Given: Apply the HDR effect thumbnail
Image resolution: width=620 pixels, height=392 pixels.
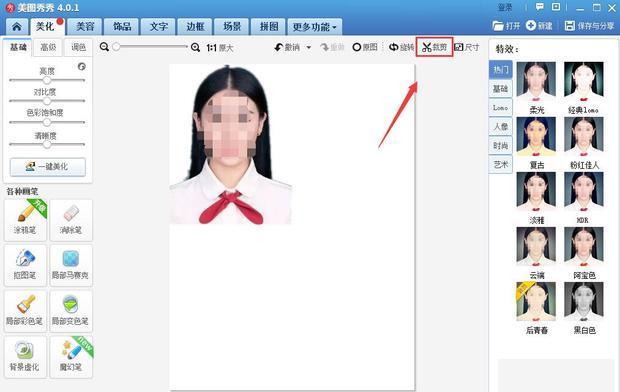Looking at the screenshot, I should [584, 191].
